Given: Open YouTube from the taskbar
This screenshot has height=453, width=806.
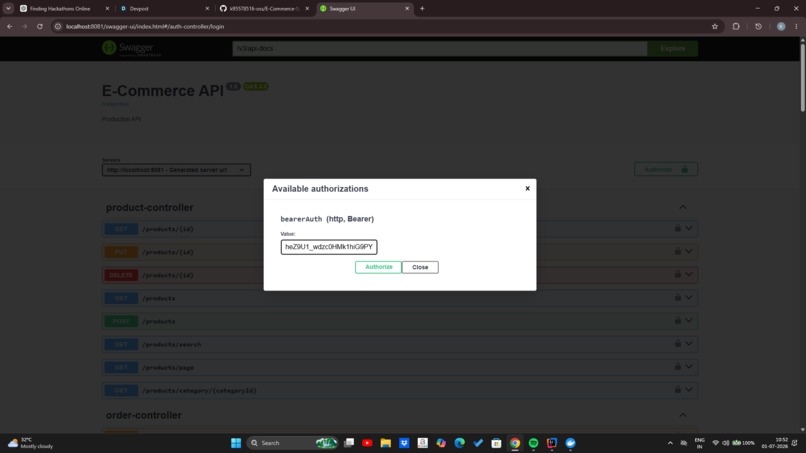Looking at the screenshot, I should (x=367, y=443).
